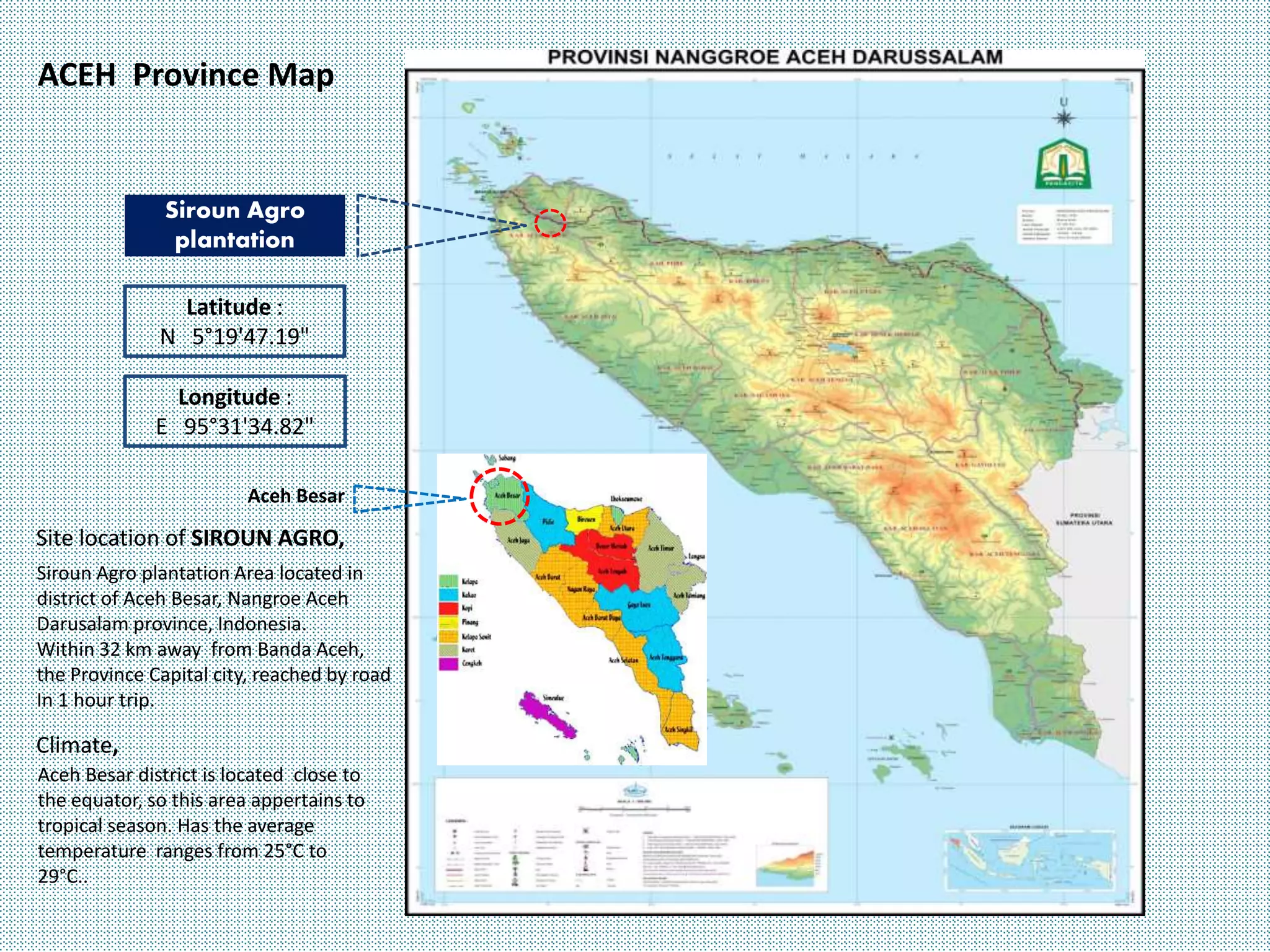Click the compass rose on the map

pyautogui.click(x=1064, y=117)
